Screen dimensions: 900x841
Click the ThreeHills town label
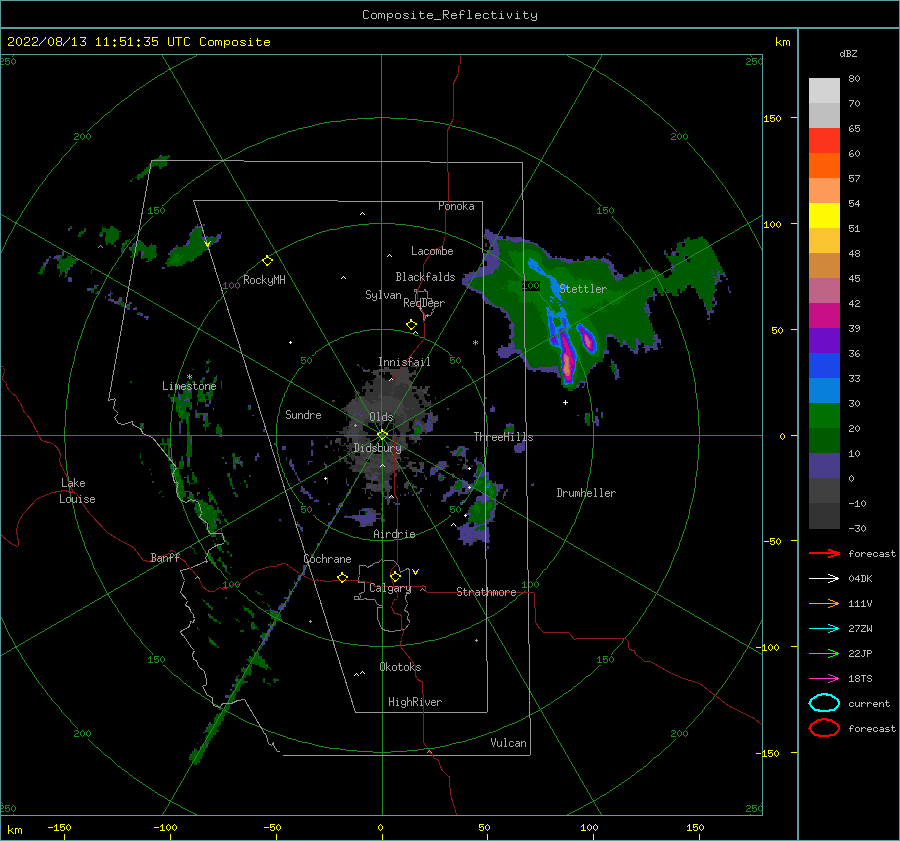pyautogui.click(x=503, y=437)
